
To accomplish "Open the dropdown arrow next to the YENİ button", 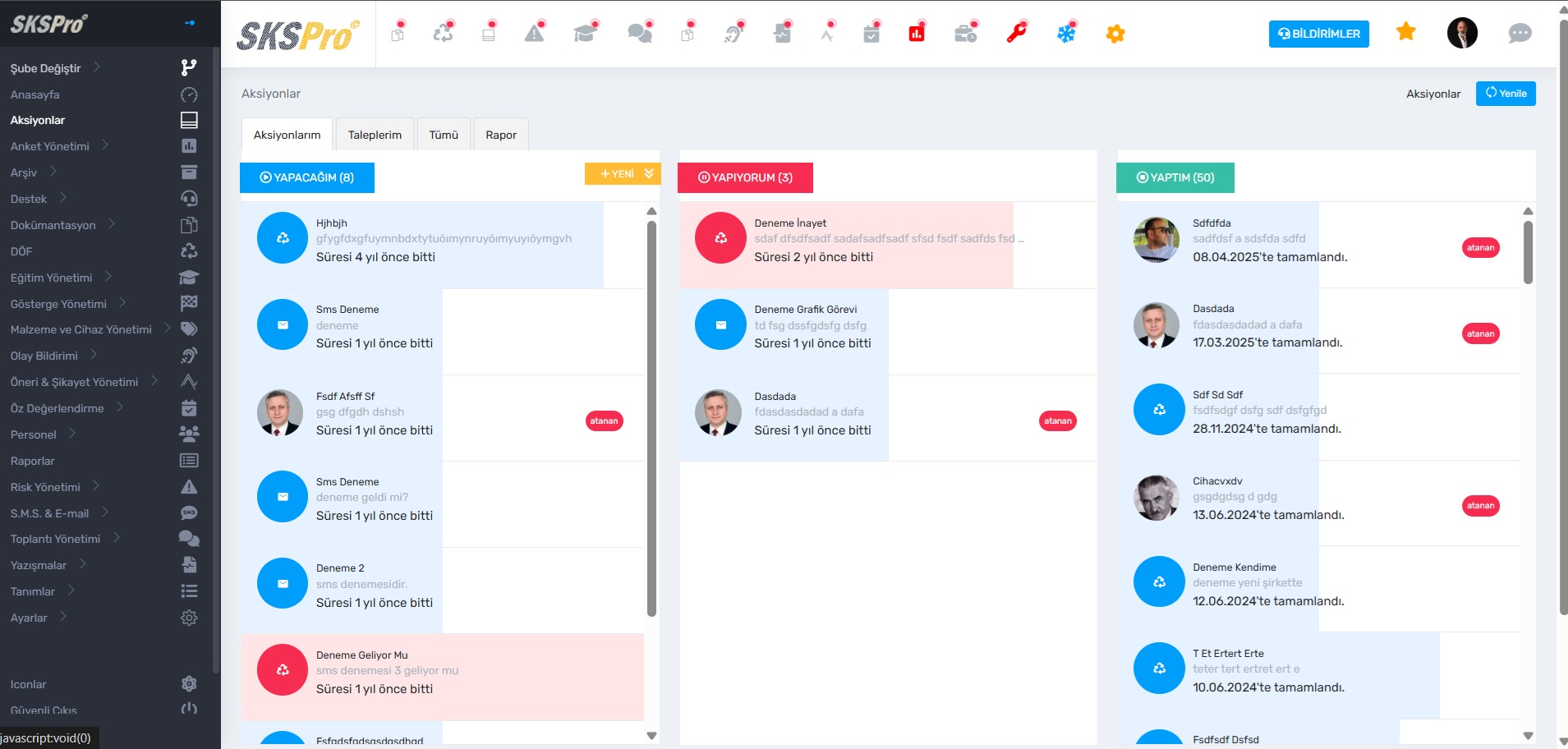I will pos(649,173).
